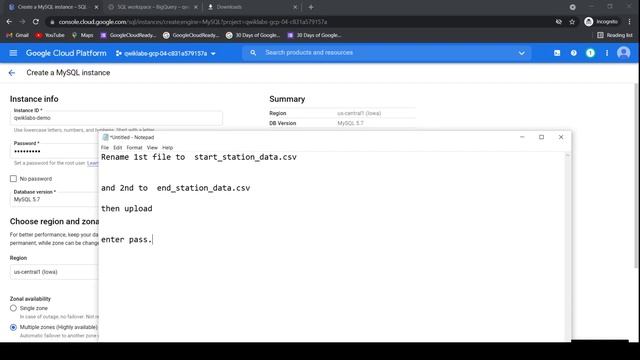Open the Region dropdown

click(54, 272)
